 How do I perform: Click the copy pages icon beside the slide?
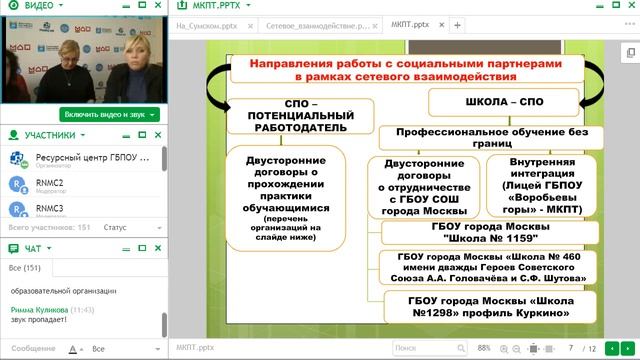631,53
